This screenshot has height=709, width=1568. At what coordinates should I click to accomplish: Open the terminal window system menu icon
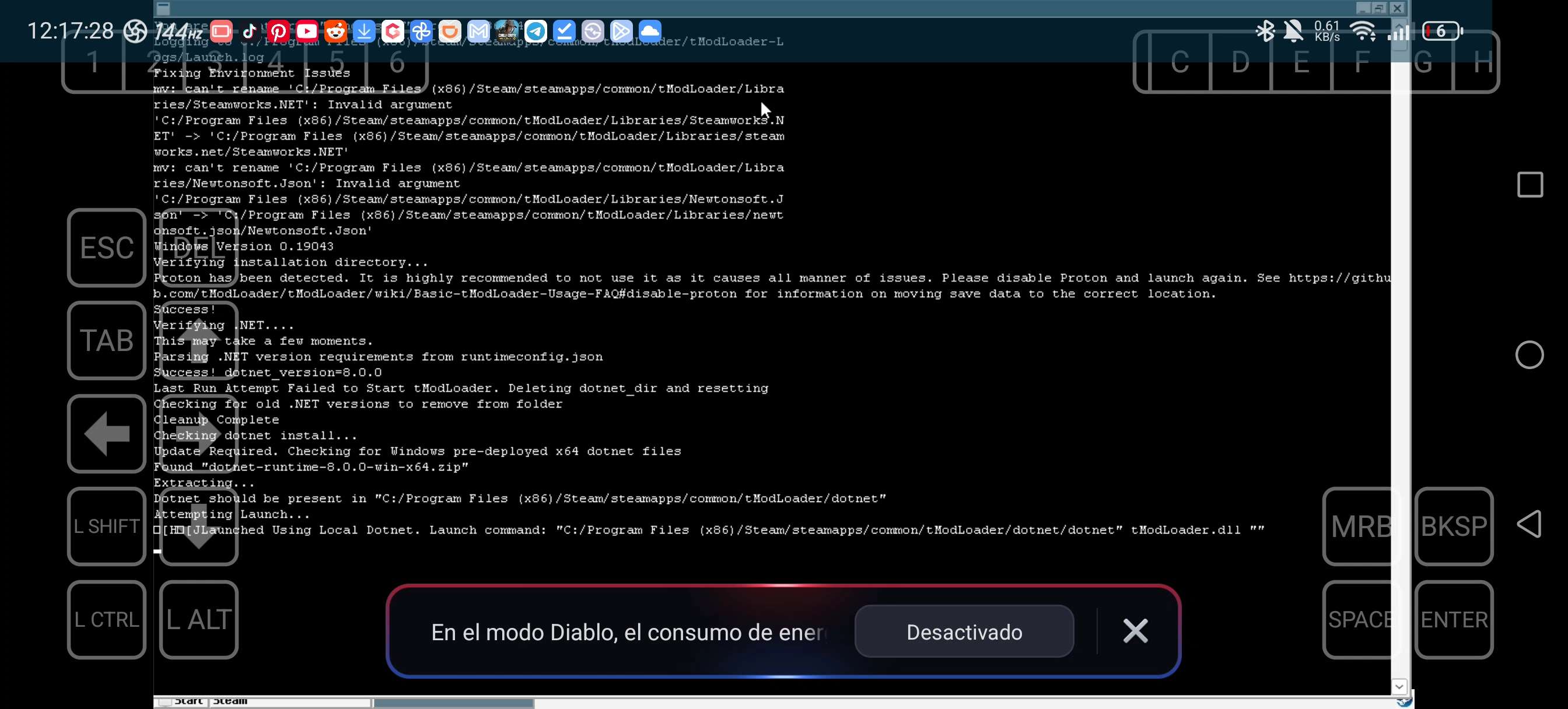[x=163, y=8]
